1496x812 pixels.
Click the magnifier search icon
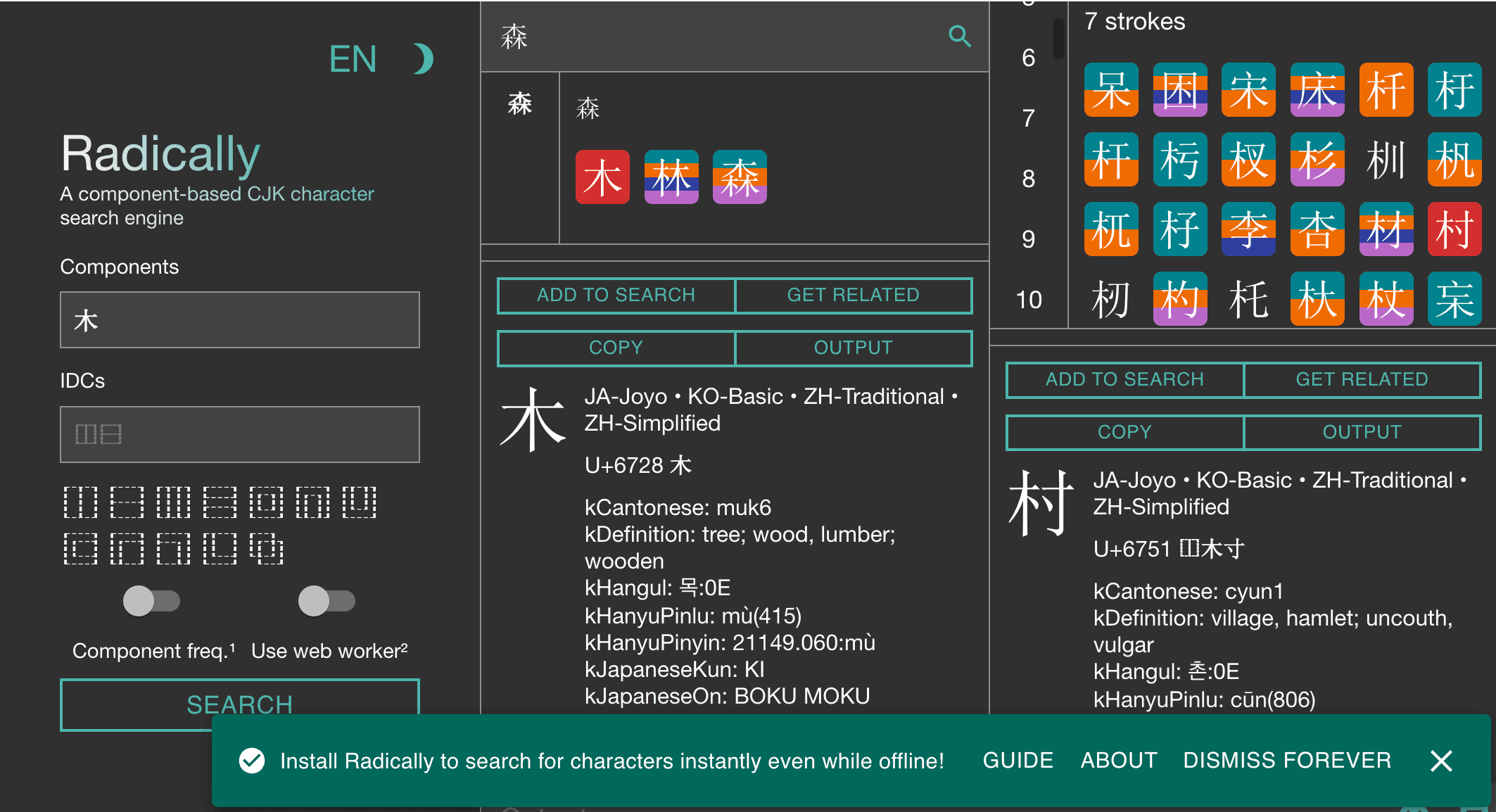tap(959, 36)
